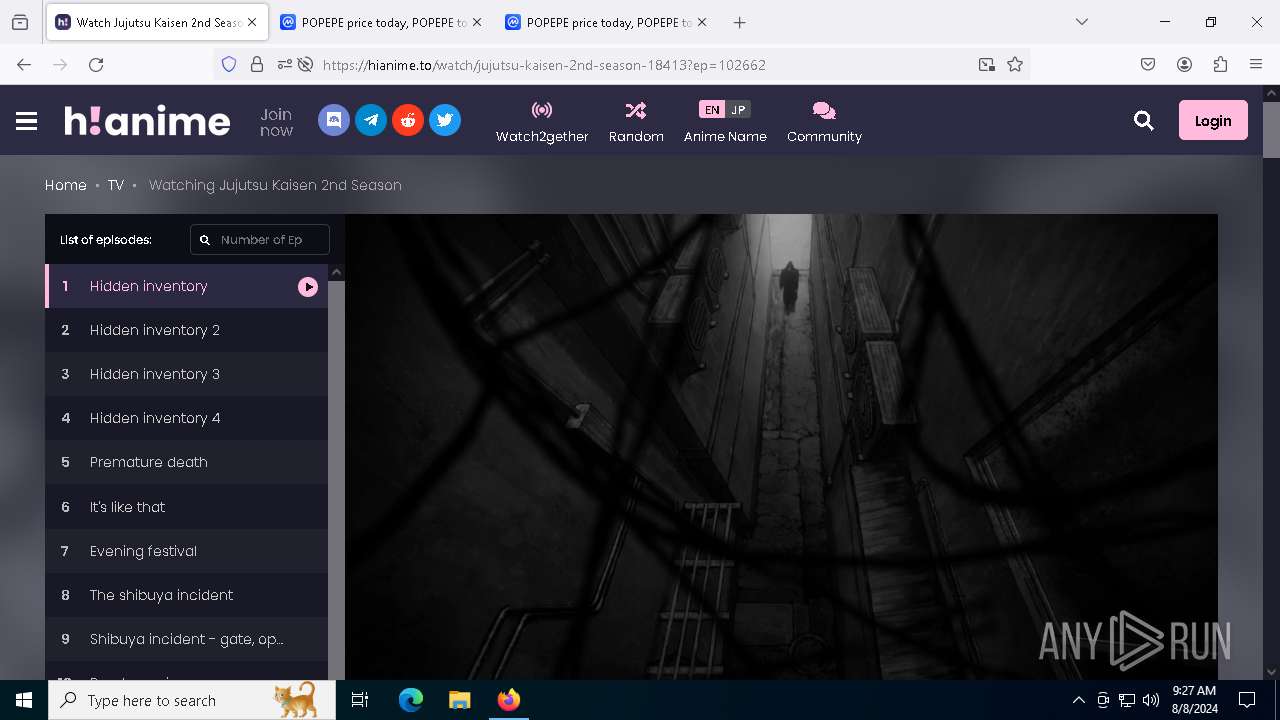Viewport: 1280px width, 720px height.
Task: Pick a Random anime
Action: coord(636,122)
